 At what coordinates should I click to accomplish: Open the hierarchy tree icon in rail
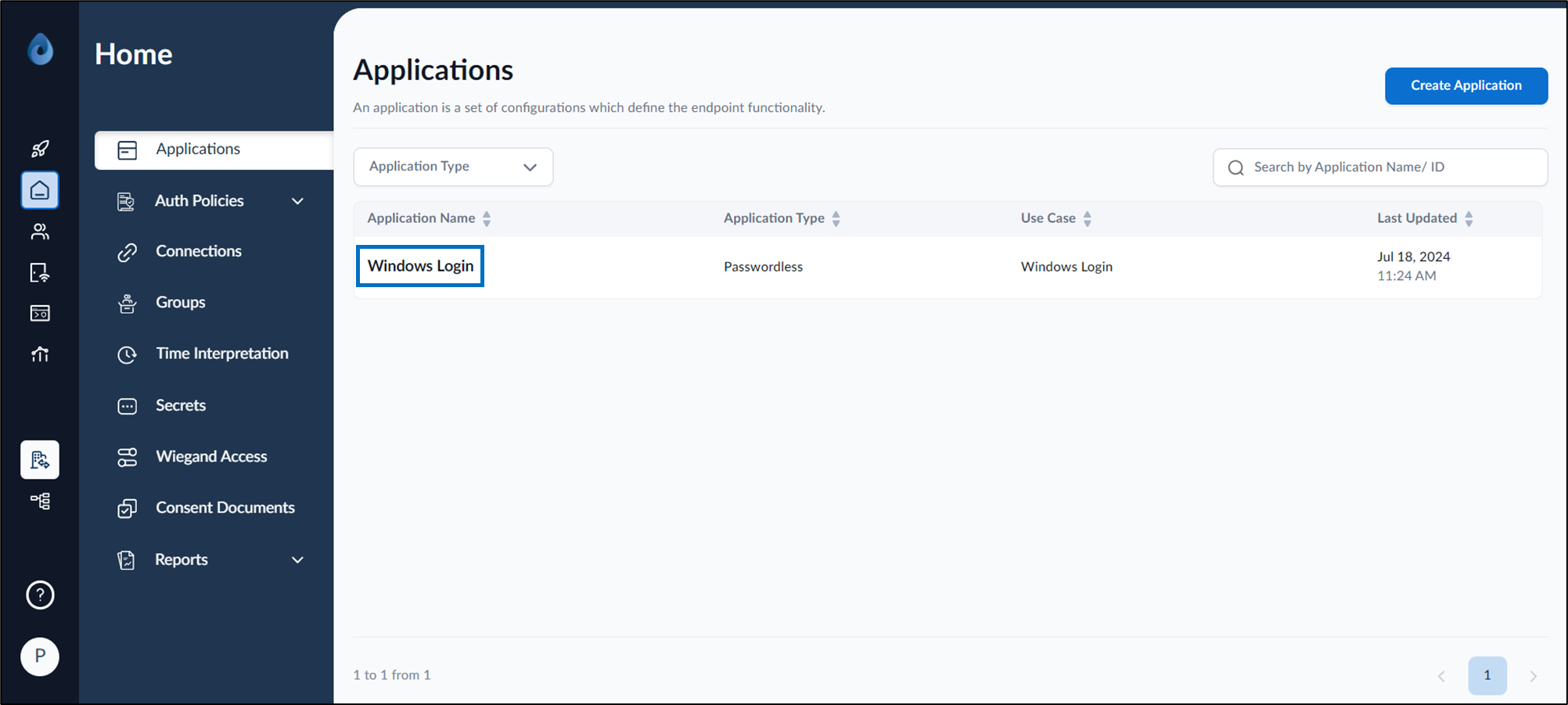pos(40,501)
